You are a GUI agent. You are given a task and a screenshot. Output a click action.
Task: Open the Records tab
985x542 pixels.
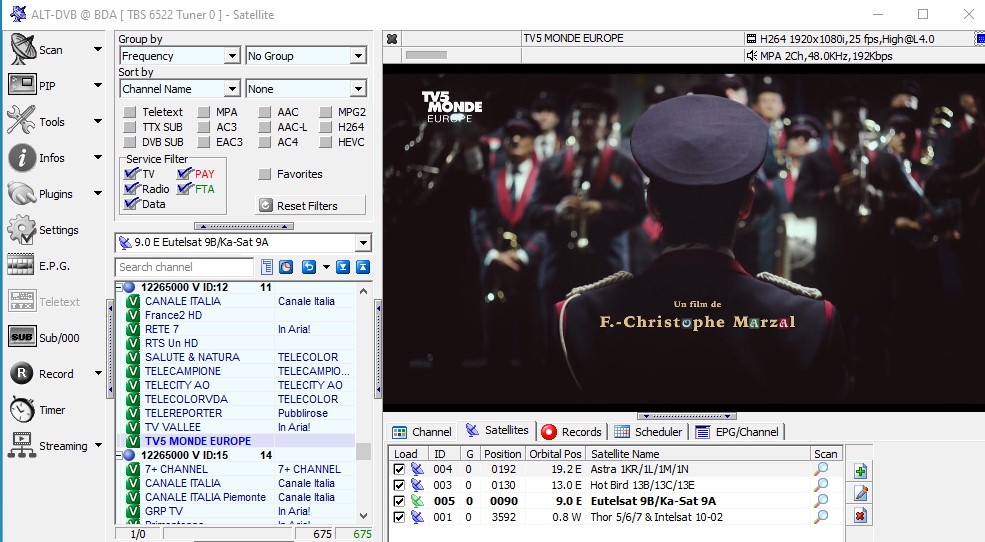[572, 432]
